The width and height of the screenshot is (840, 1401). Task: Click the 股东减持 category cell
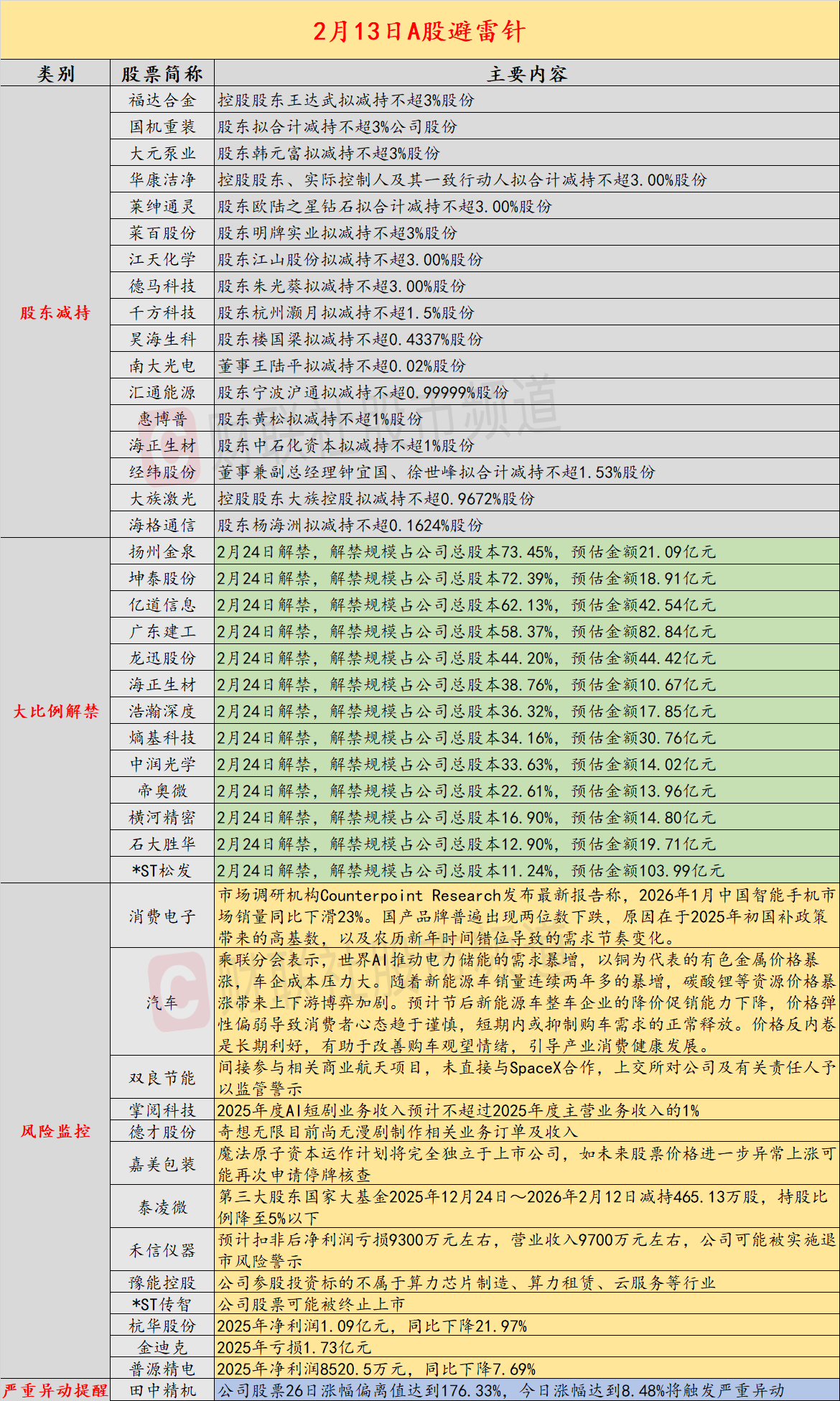(x=55, y=312)
